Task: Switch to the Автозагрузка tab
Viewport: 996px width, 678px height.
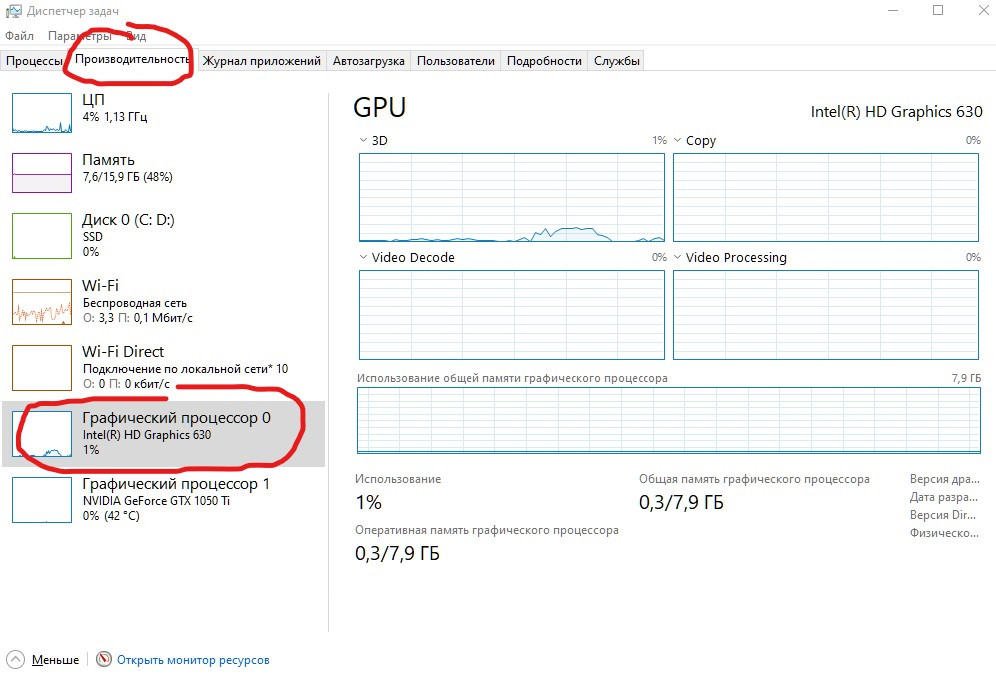Action: pyautogui.click(x=368, y=61)
